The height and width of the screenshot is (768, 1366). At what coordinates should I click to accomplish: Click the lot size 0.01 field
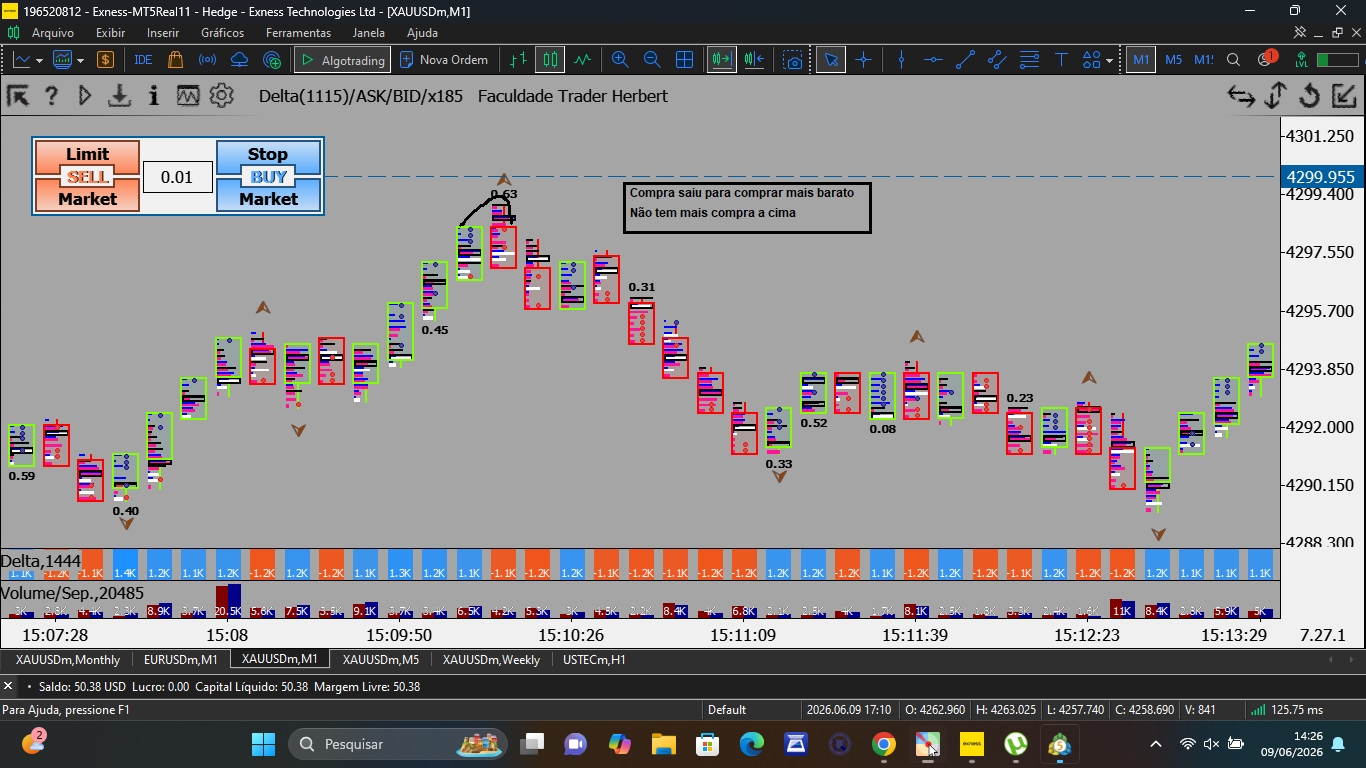pos(177,177)
